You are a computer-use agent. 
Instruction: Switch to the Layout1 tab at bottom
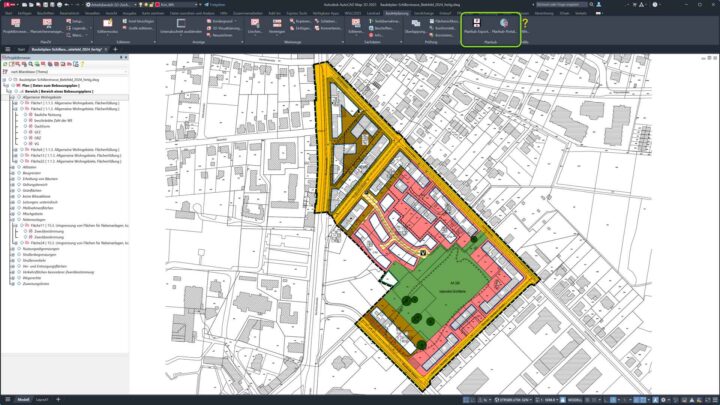(42, 399)
